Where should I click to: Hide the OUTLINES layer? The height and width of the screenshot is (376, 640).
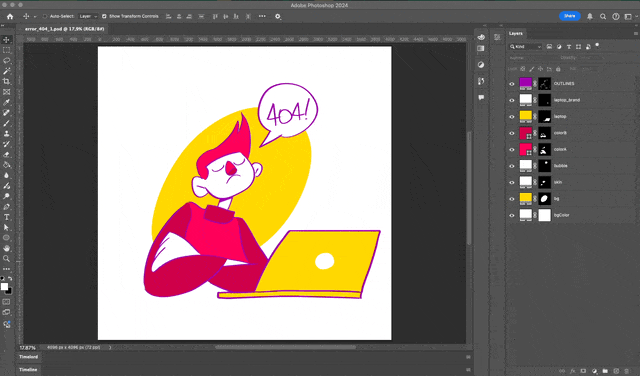[512, 84]
